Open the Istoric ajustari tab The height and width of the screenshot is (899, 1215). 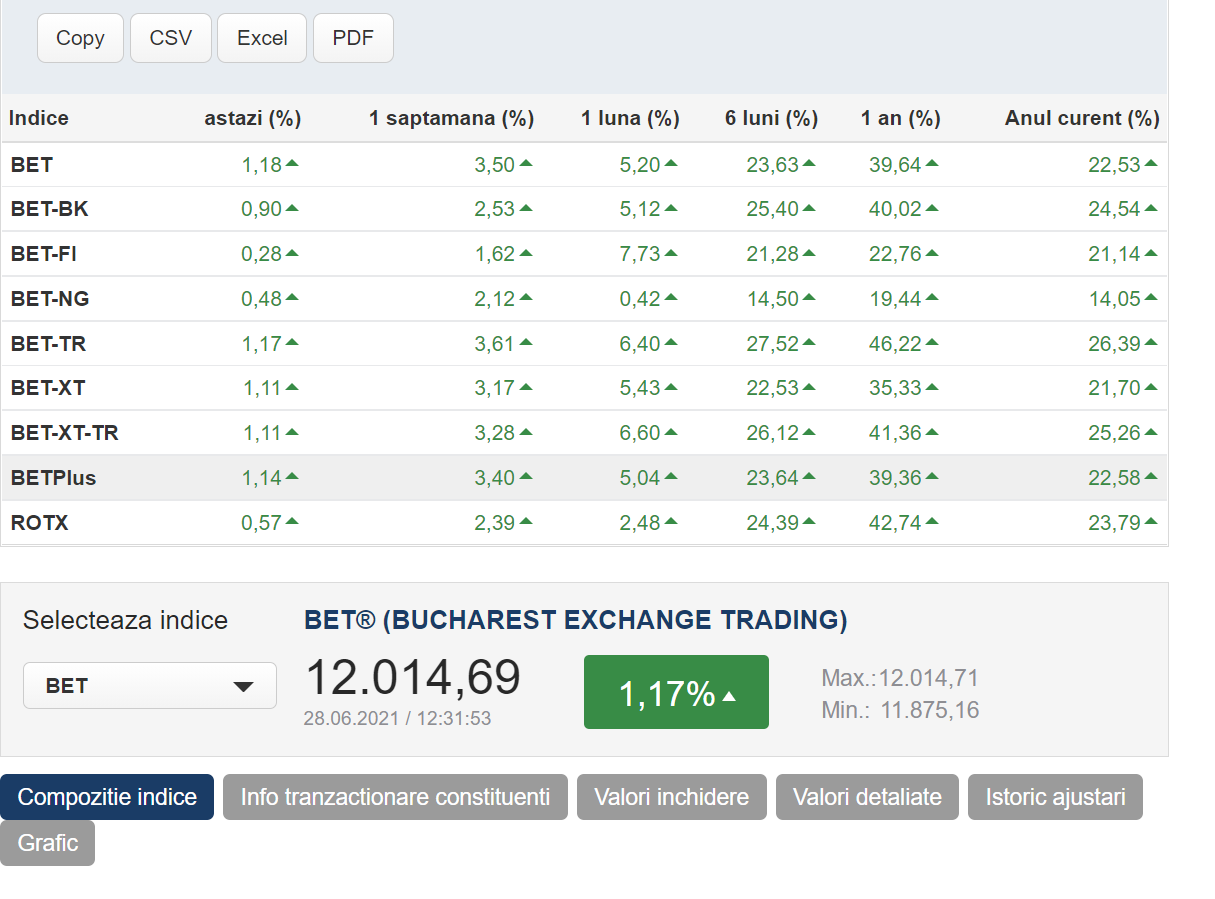1055,797
